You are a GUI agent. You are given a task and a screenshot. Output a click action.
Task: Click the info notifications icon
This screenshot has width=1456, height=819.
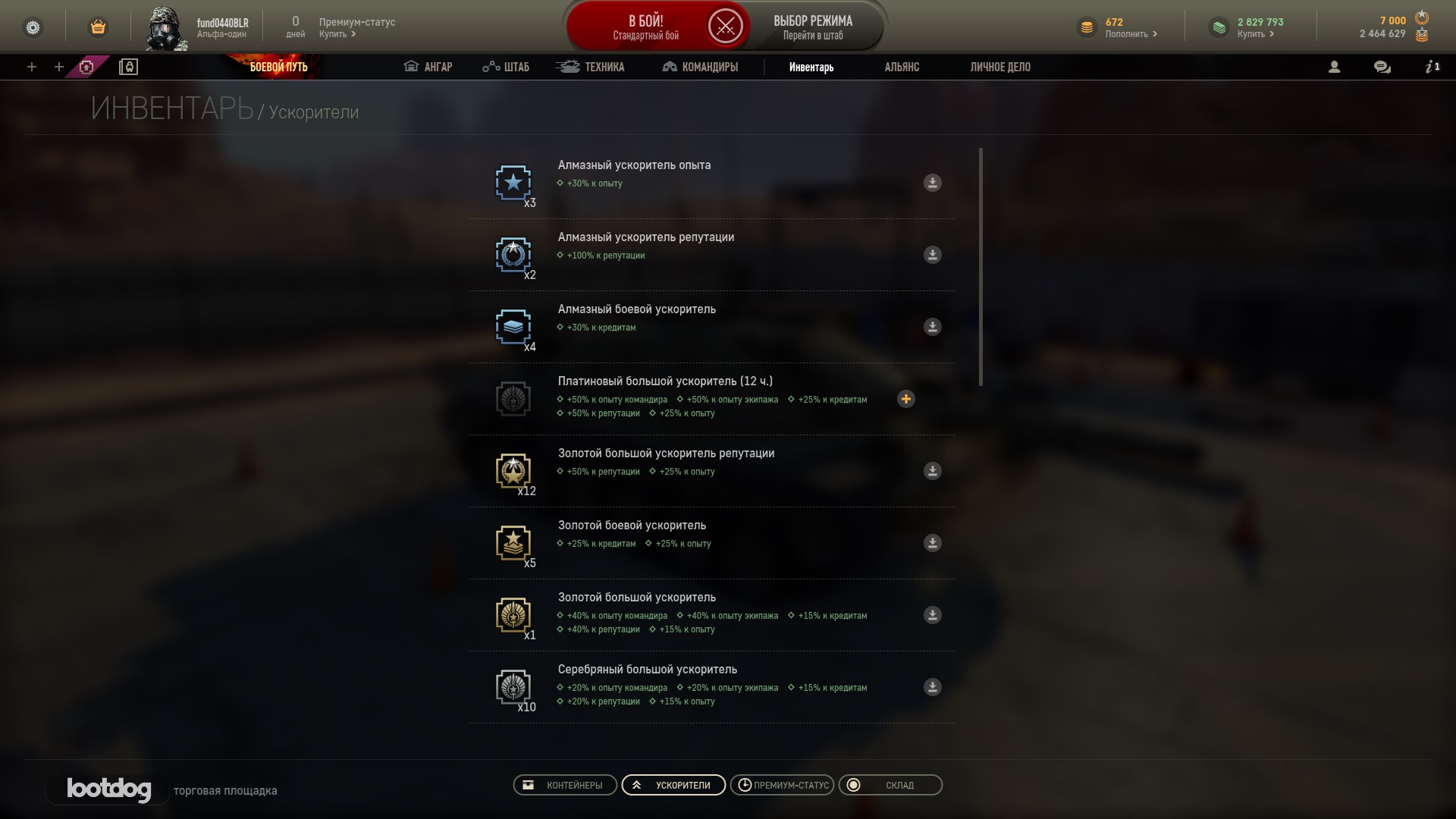point(1432,67)
